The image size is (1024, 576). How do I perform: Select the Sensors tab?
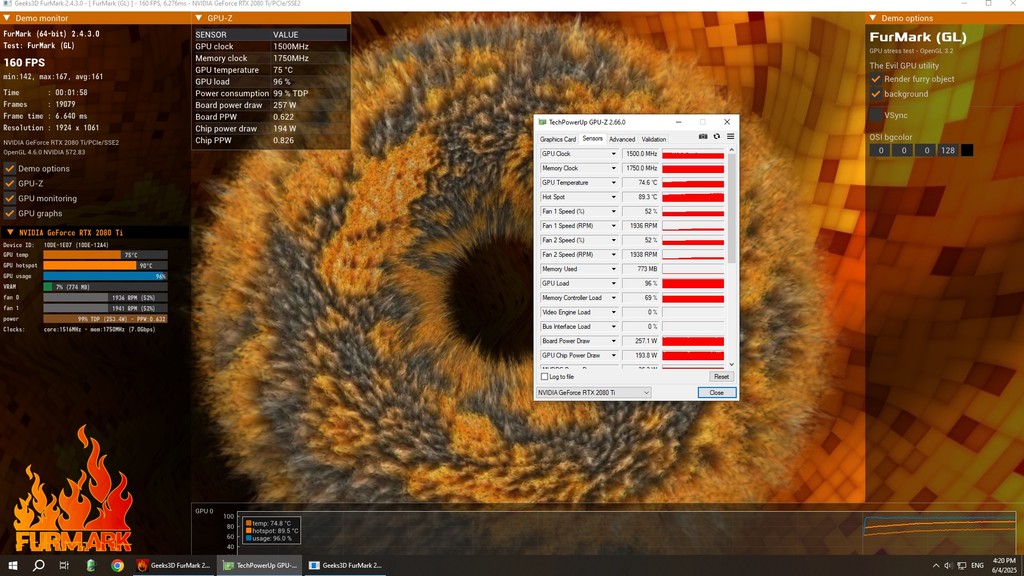592,138
